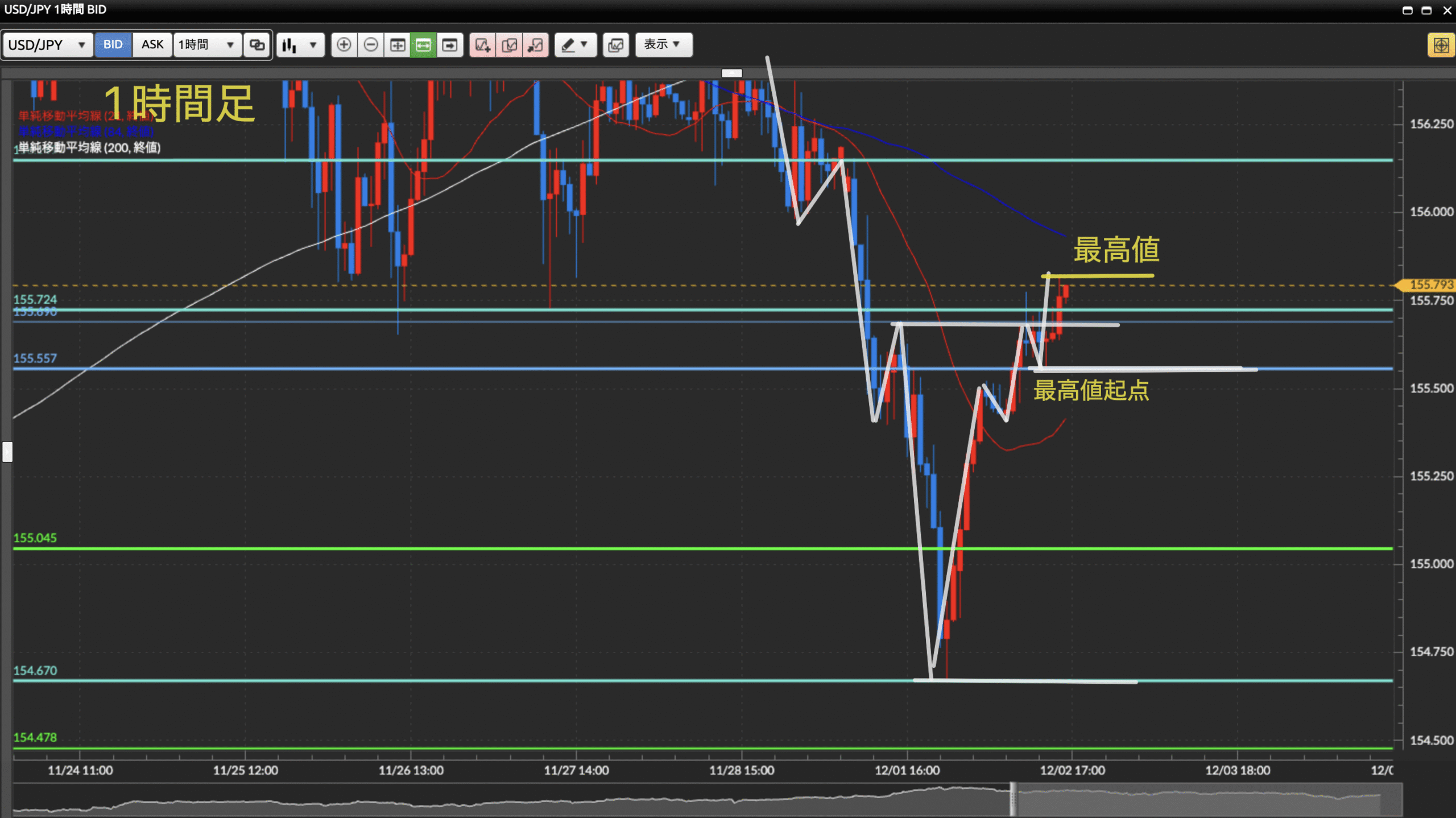Viewport: 1456px width, 818px height.
Task: Click the 155.793 current price label
Action: (1430, 284)
